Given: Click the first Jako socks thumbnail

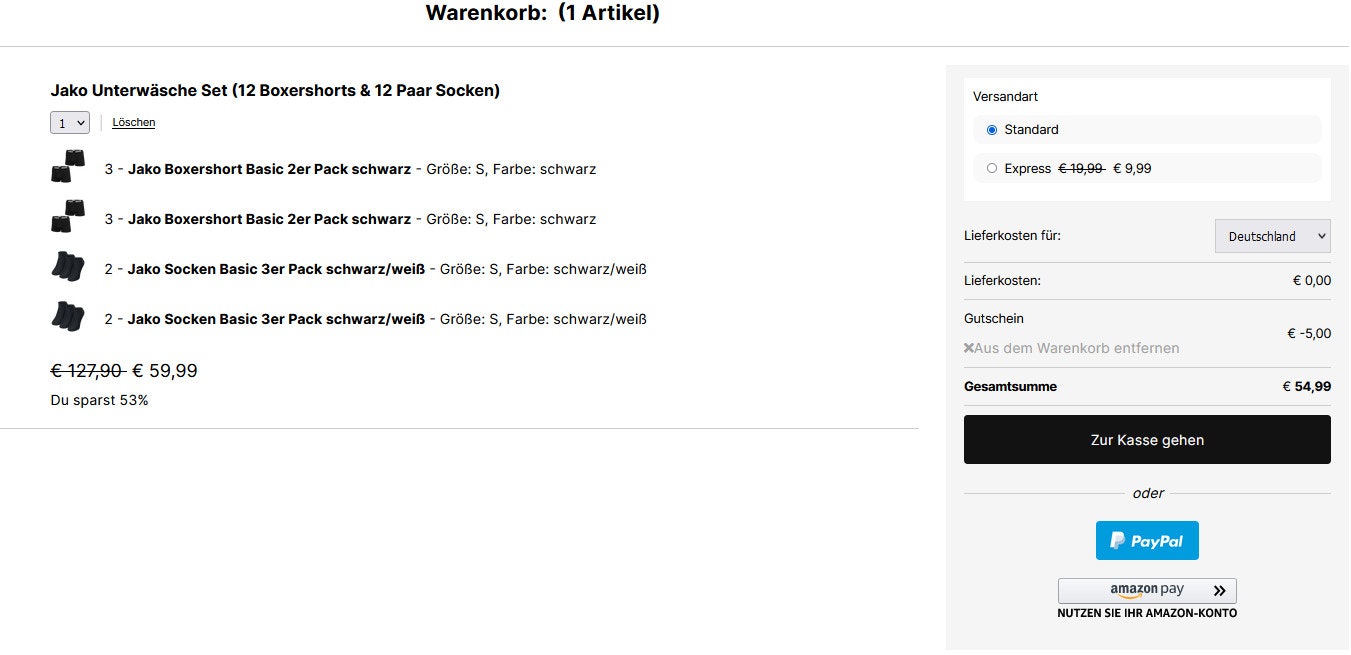Looking at the screenshot, I should (x=68, y=267).
